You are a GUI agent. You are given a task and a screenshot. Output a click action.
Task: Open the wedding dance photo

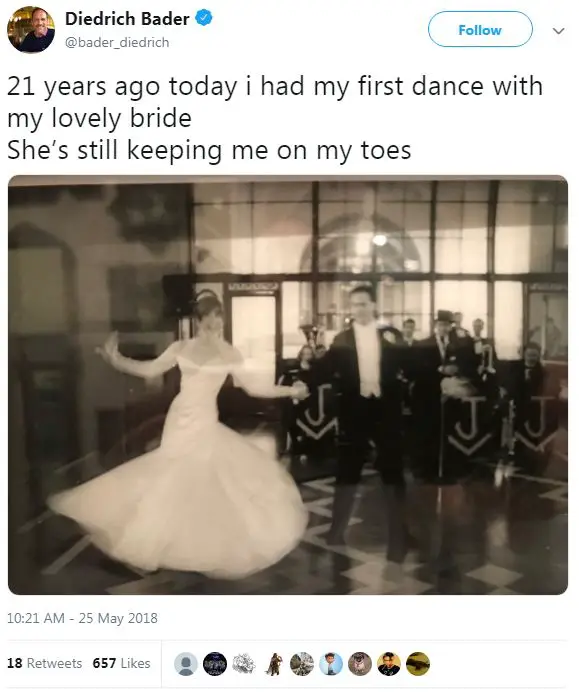click(288, 385)
